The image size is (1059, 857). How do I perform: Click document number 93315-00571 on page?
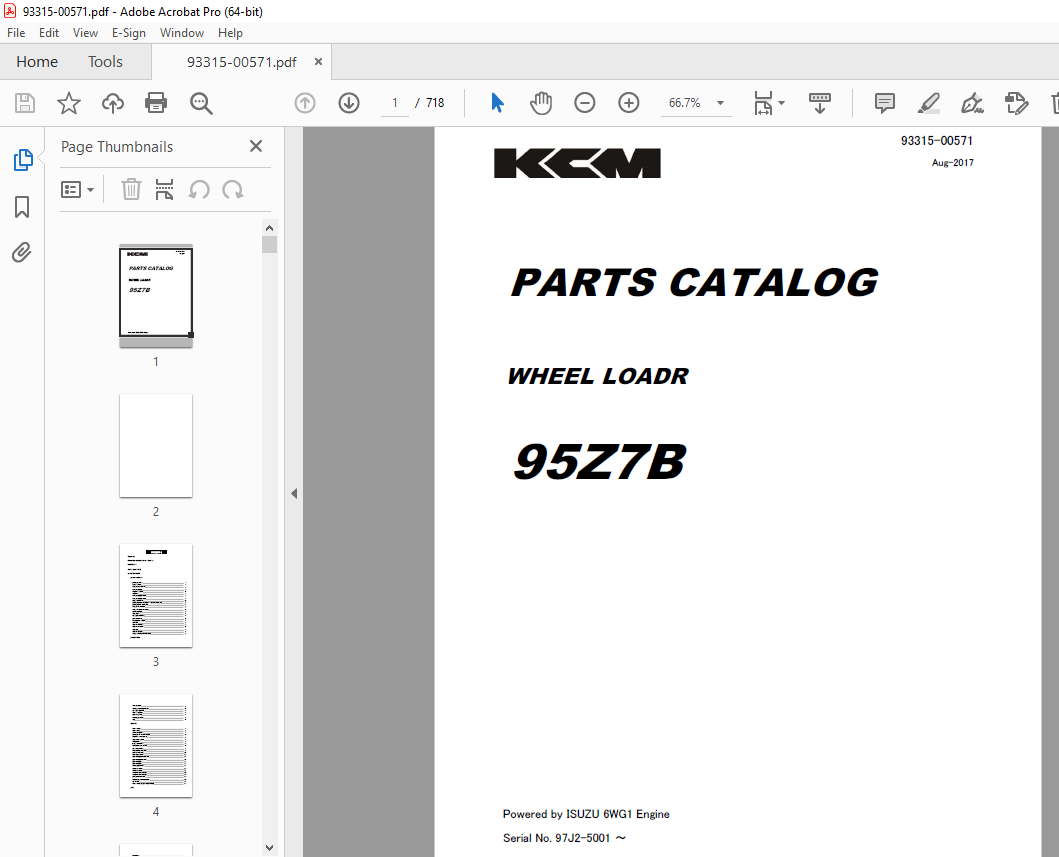pos(937,140)
